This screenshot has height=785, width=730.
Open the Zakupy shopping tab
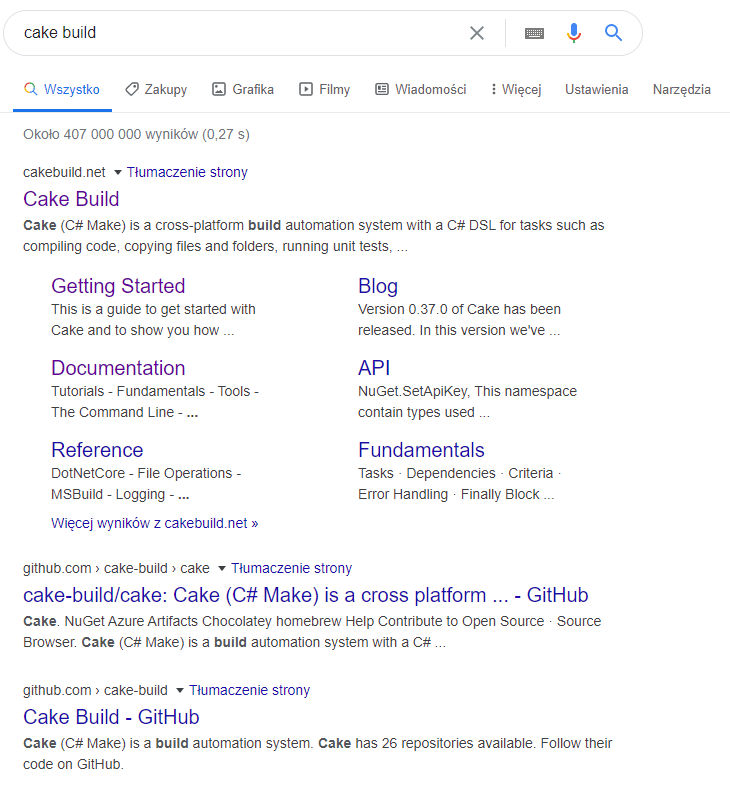(156, 89)
